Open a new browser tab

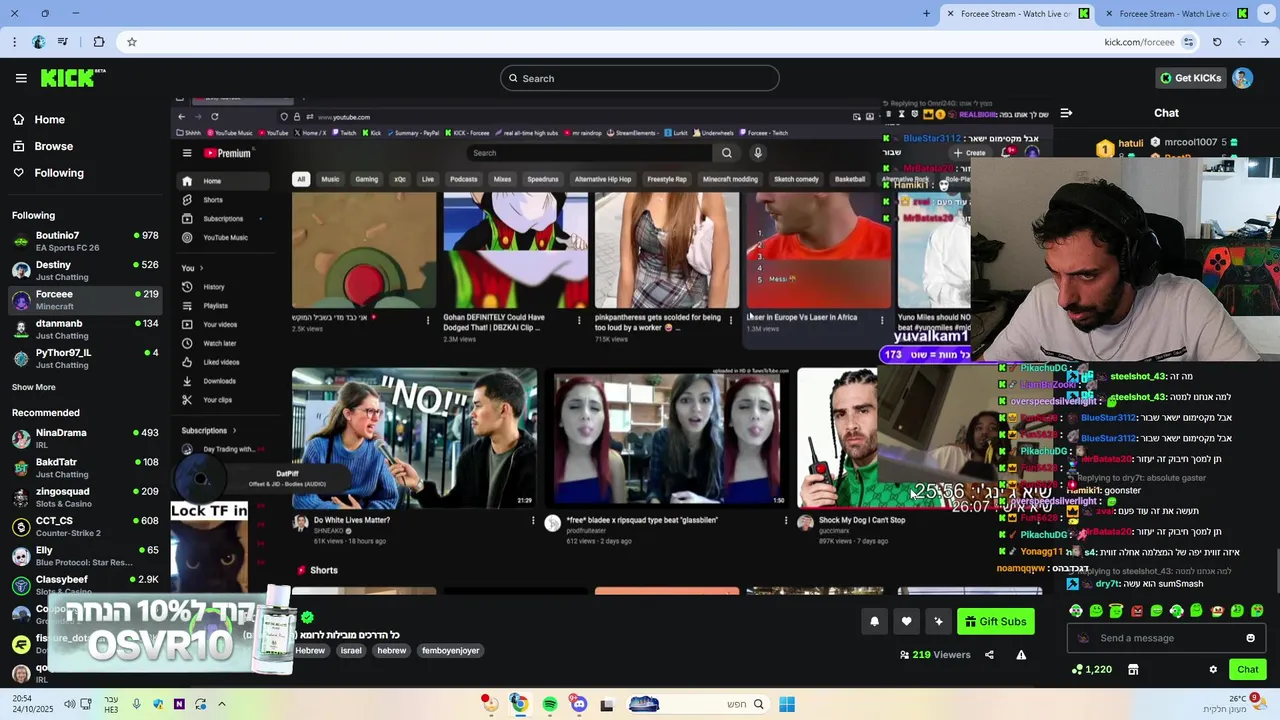tap(926, 13)
